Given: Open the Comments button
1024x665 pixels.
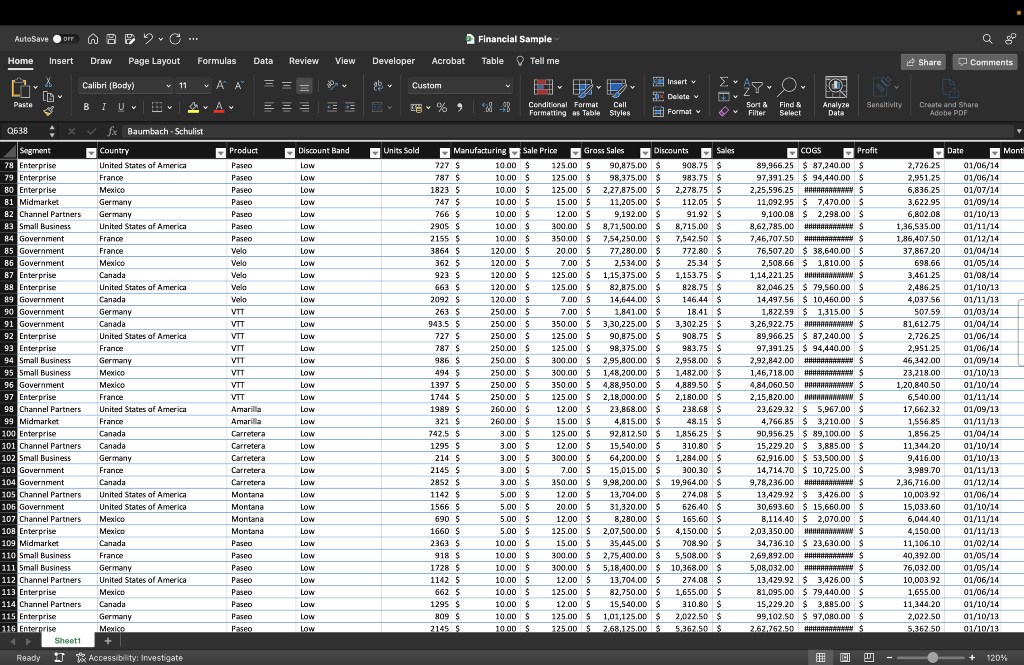Looking at the screenshot, I should pos(985,62).
